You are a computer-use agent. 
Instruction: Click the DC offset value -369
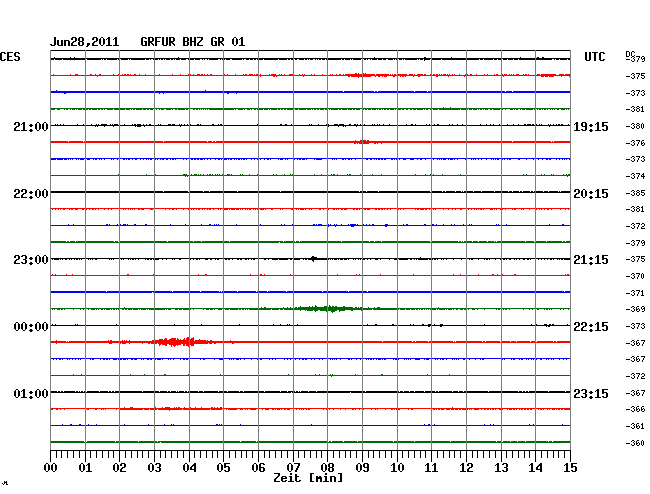pyautogui.click(x=635, y=309)
